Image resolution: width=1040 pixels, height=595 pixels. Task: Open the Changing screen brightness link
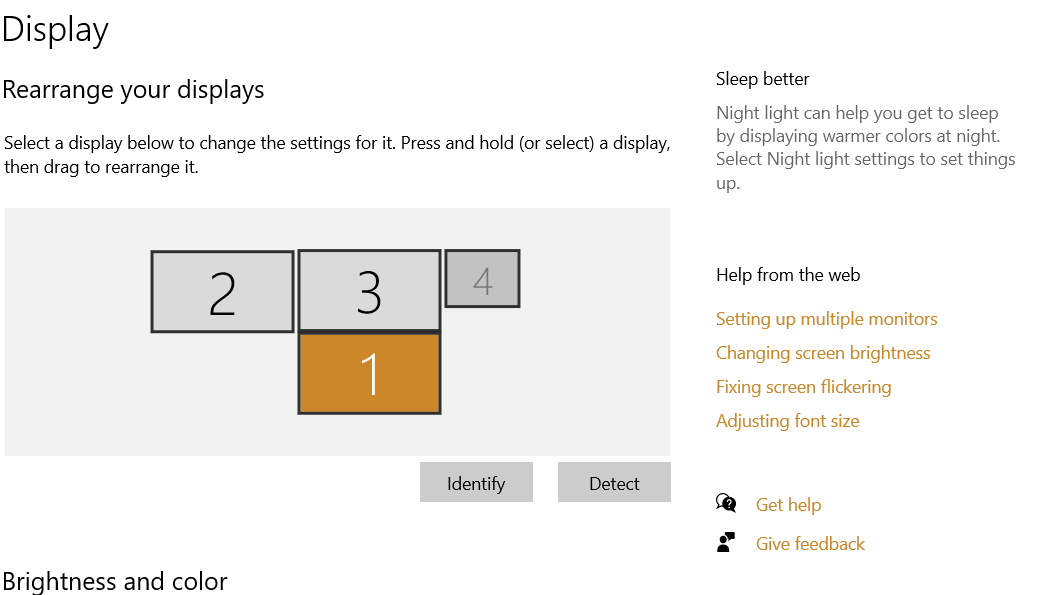(822, 353)
